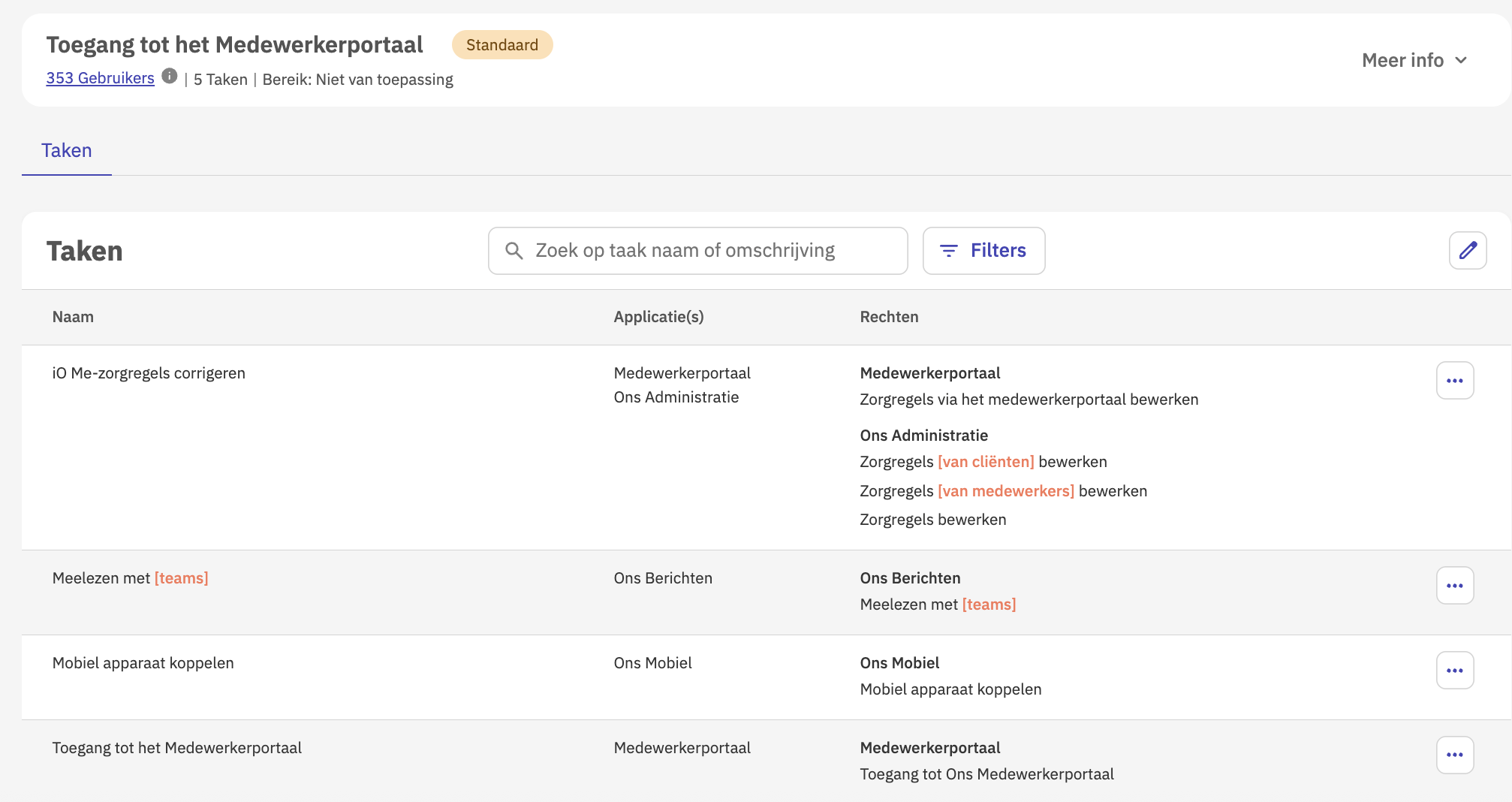Click the info icon beside 353 Gebruikers
The image size is (1512, 802).
[170, 76]
